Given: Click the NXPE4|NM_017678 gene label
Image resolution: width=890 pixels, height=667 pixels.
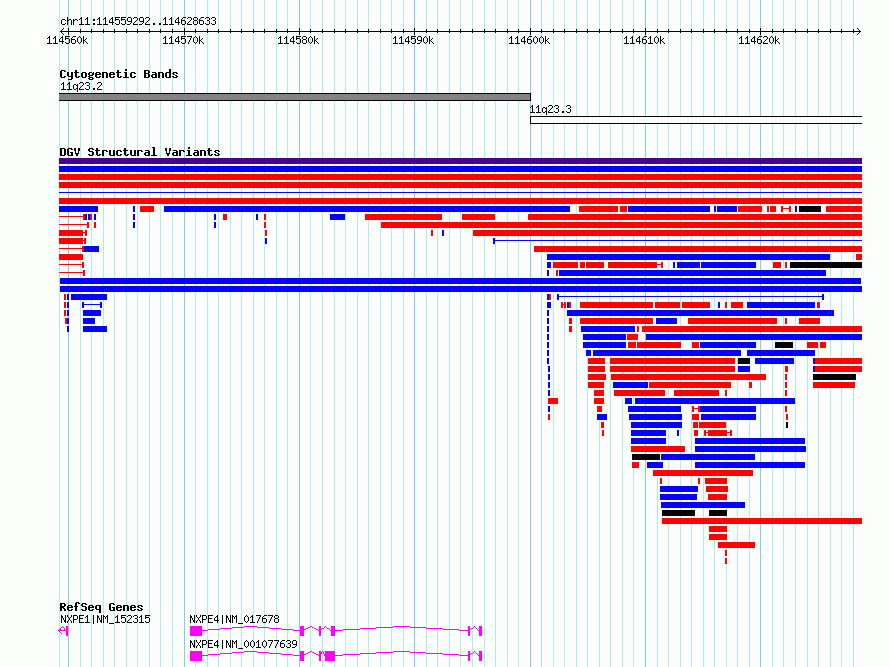Looking at the screenshot, I should click(234, 619).
